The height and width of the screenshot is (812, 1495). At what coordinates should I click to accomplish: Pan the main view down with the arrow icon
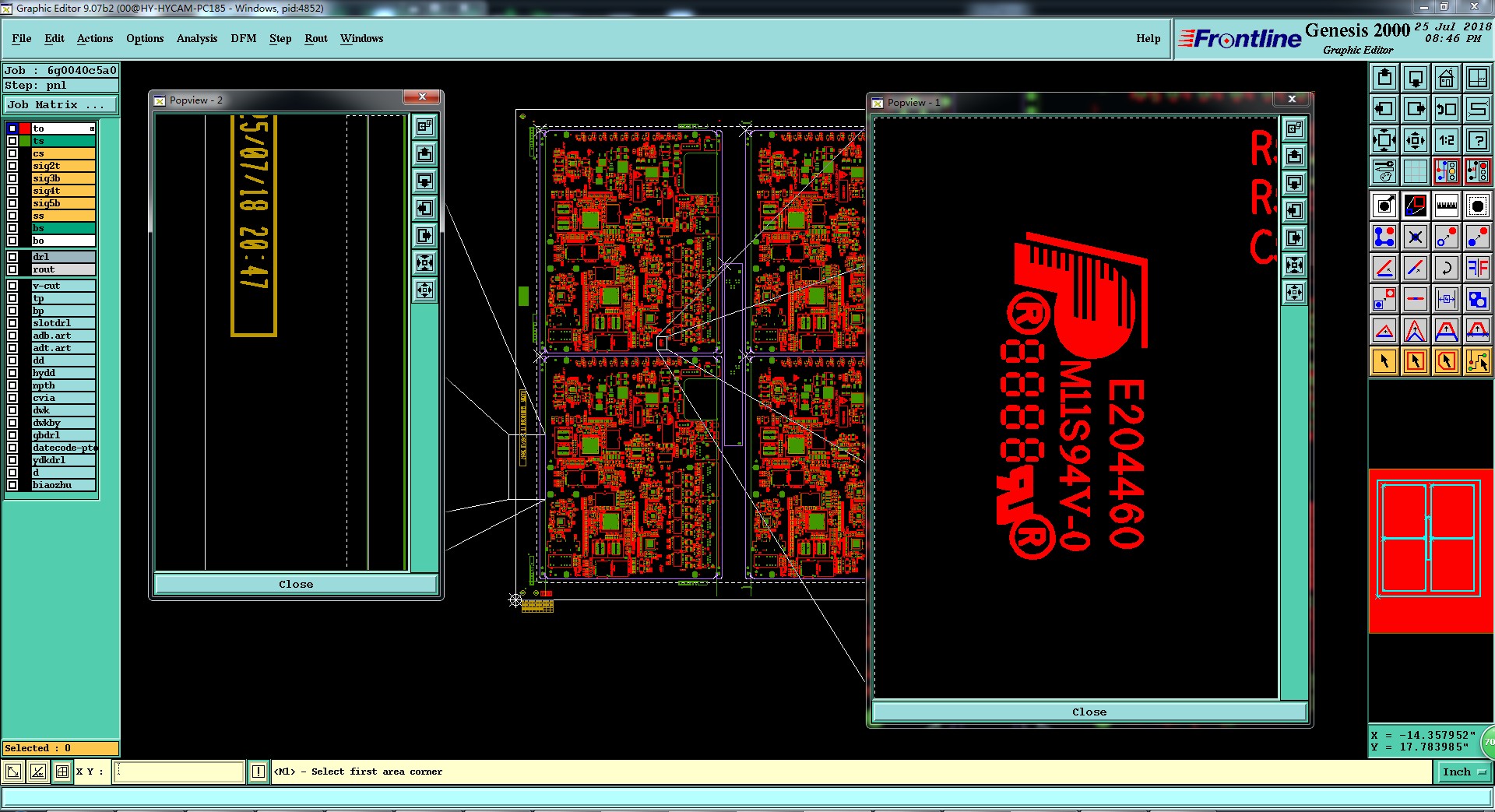pyautogui.click(x=1416, y=78)
